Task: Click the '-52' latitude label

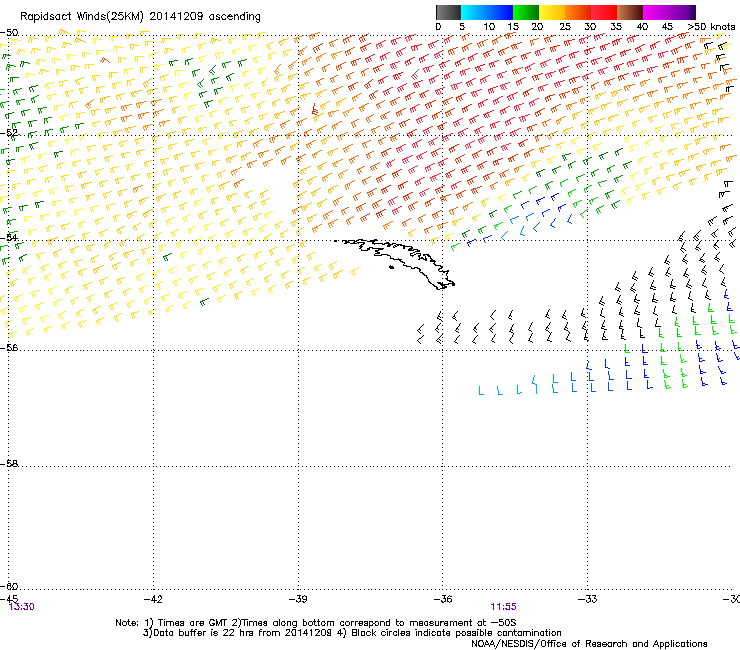Action: pos(9,133)
